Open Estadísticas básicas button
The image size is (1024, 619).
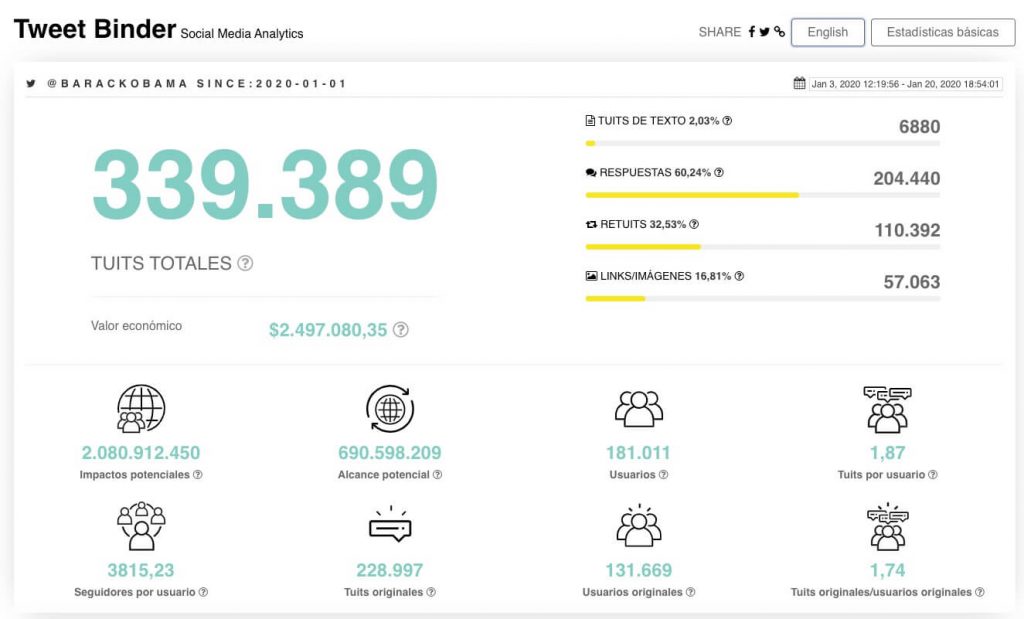point(942,32)
